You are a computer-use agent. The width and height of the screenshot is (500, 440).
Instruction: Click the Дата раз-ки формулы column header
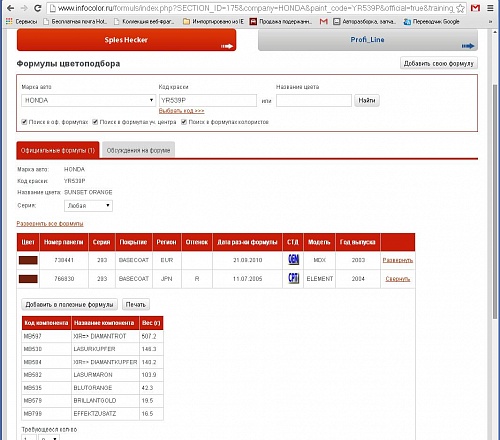click(x=247, y=242)
